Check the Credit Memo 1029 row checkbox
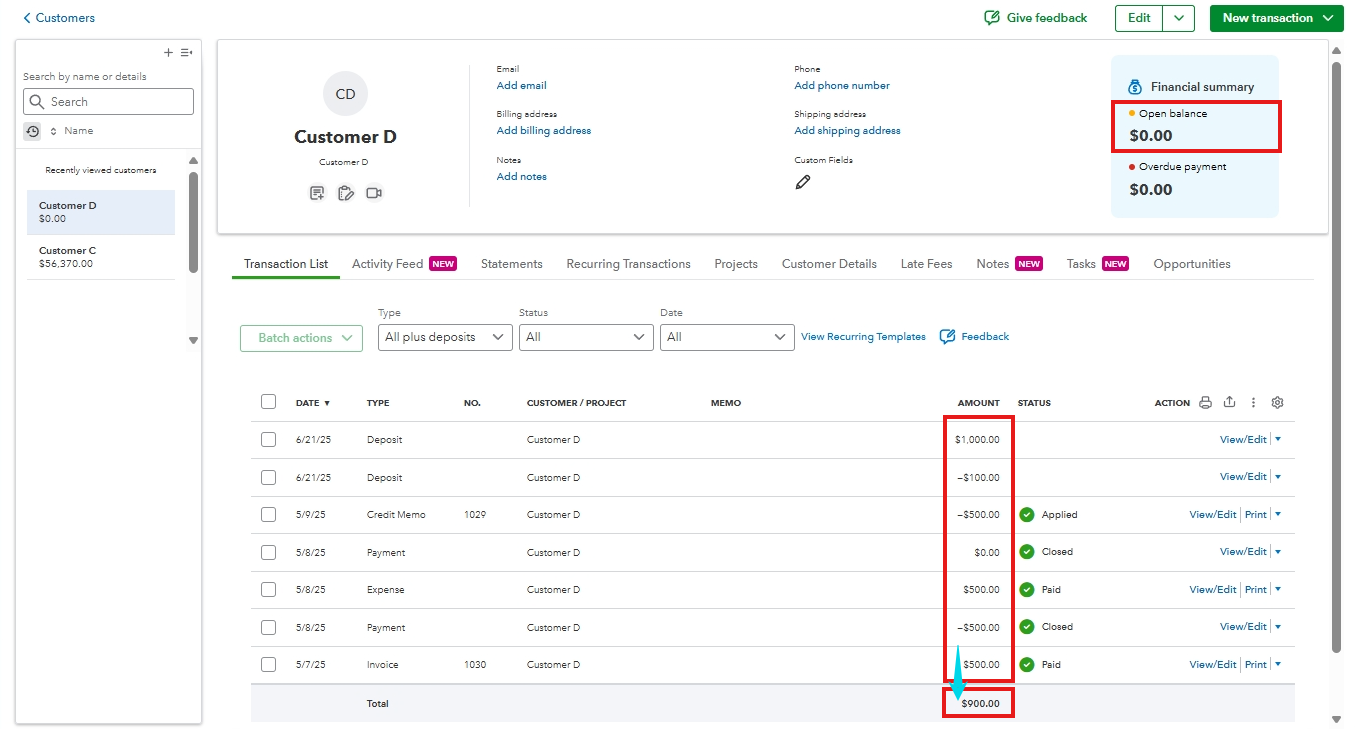The height and width of the screenshot is (729, 1355). click(268, 515)
